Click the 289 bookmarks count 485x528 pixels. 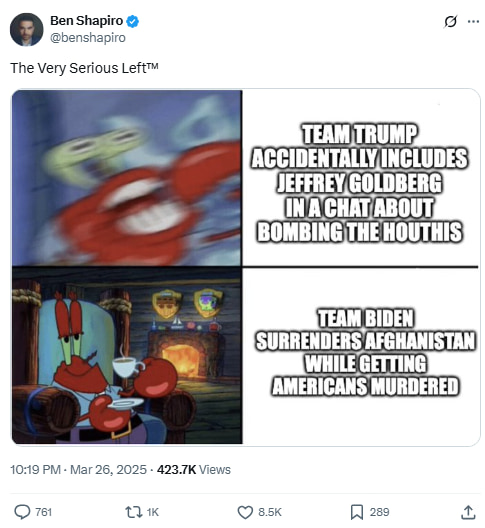[380, 512]
